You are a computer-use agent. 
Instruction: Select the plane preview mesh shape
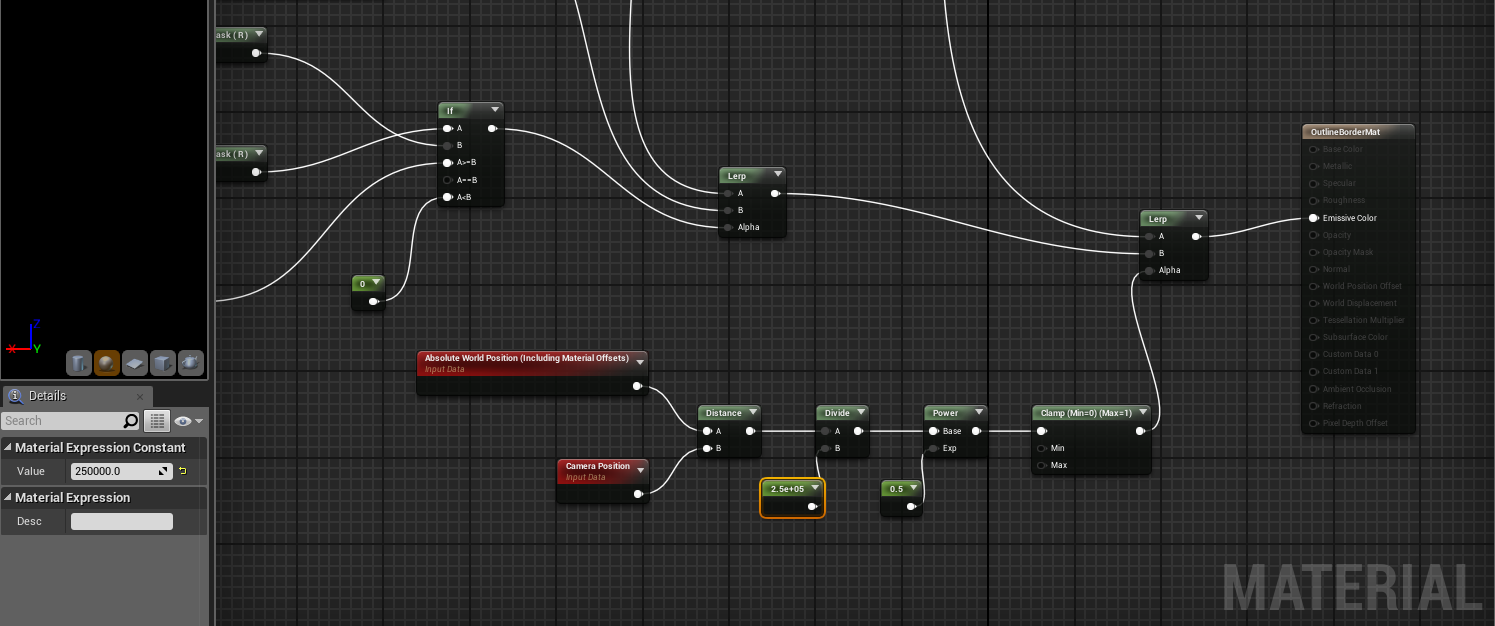click(134, 363)
